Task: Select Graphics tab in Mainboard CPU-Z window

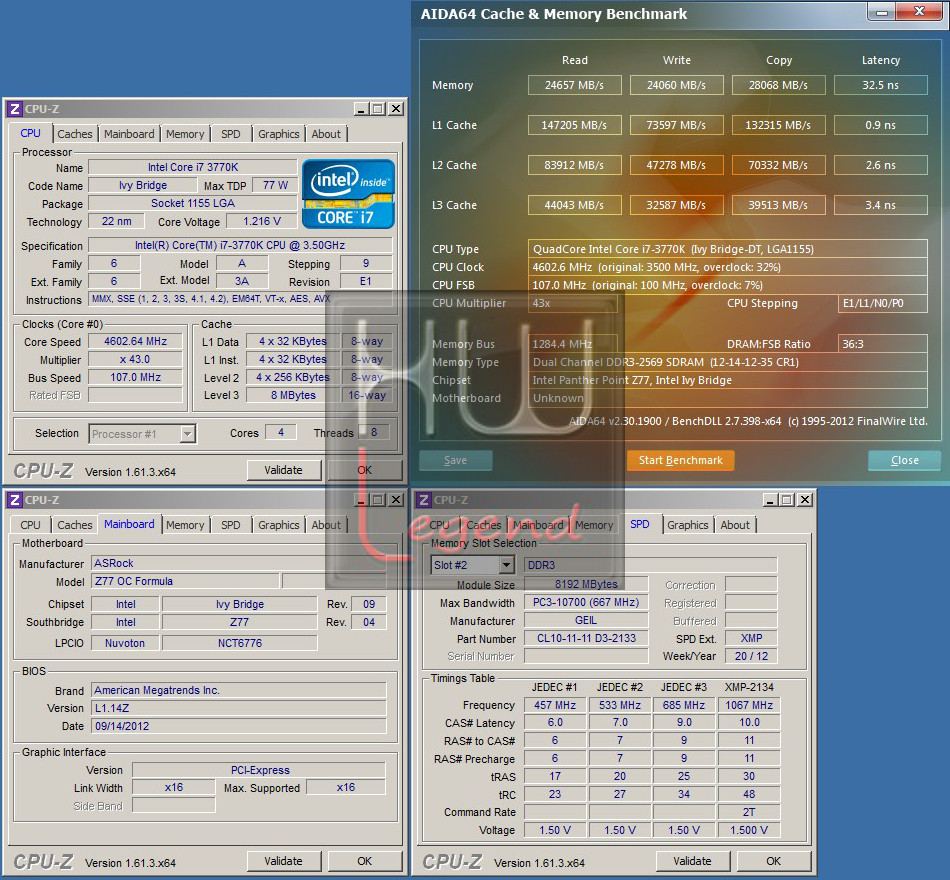Action: 279,525
